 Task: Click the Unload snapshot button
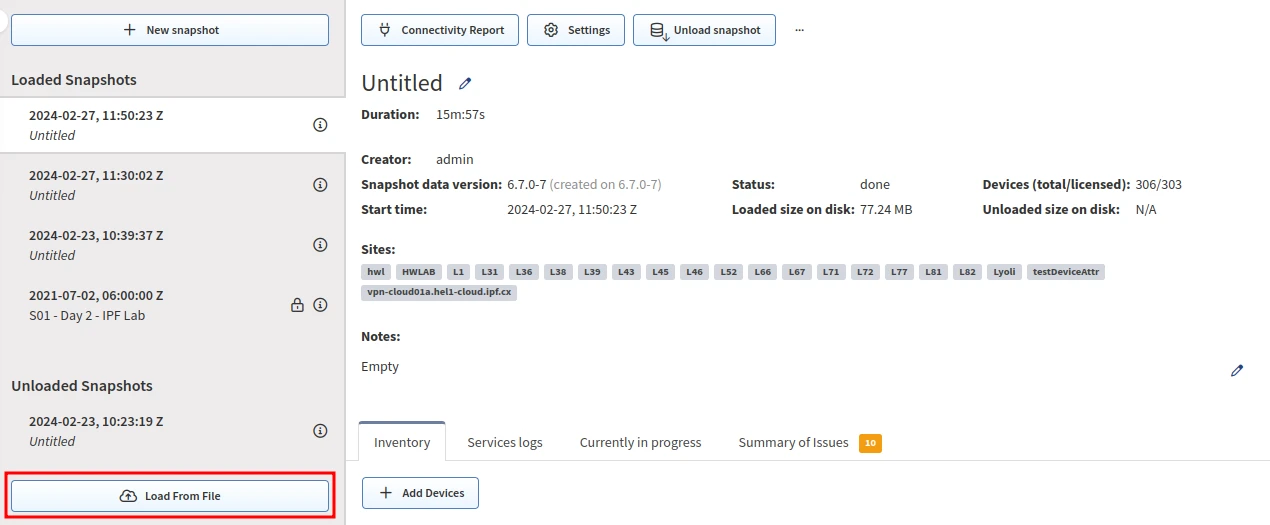704,30
